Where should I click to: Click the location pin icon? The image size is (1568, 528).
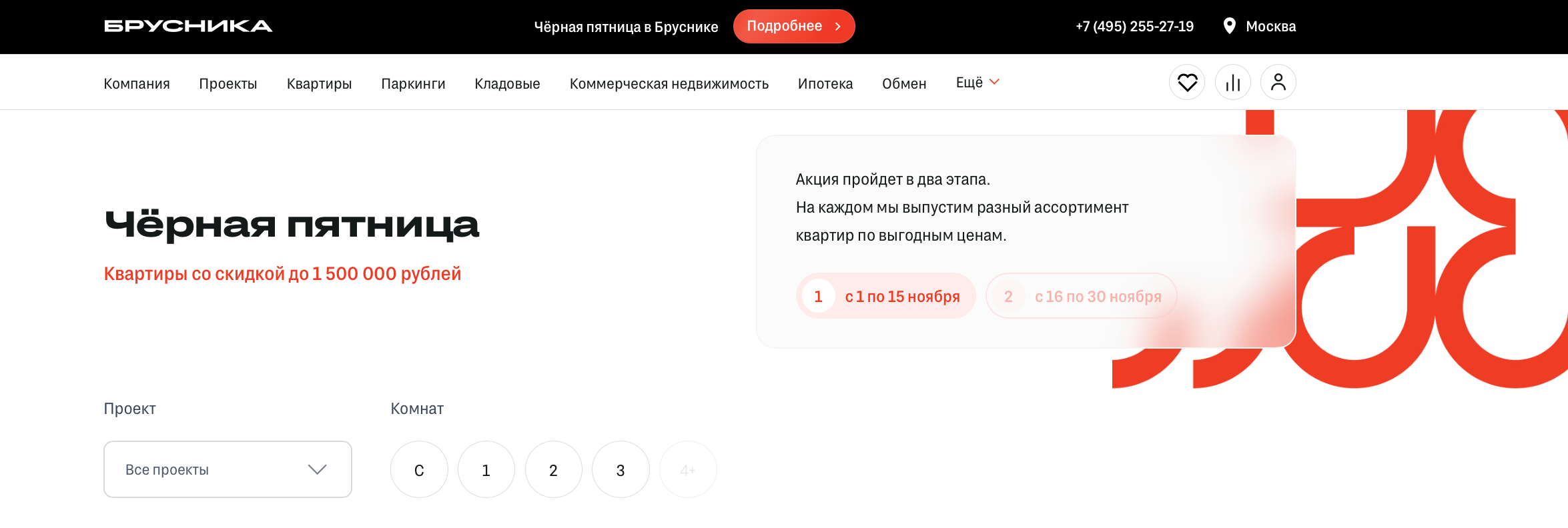tap(1229, 26)
